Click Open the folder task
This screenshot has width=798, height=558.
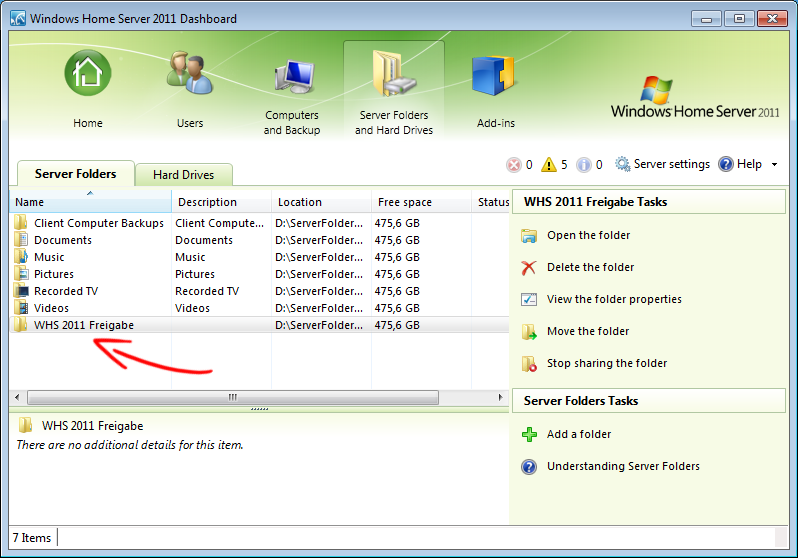pos(588,235)
